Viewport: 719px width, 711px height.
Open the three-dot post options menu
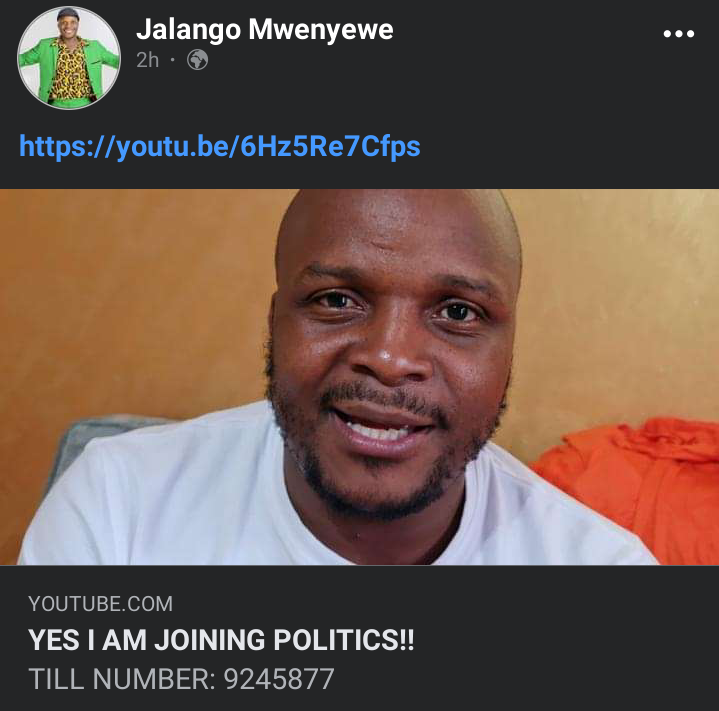click(x=679, y=33)
